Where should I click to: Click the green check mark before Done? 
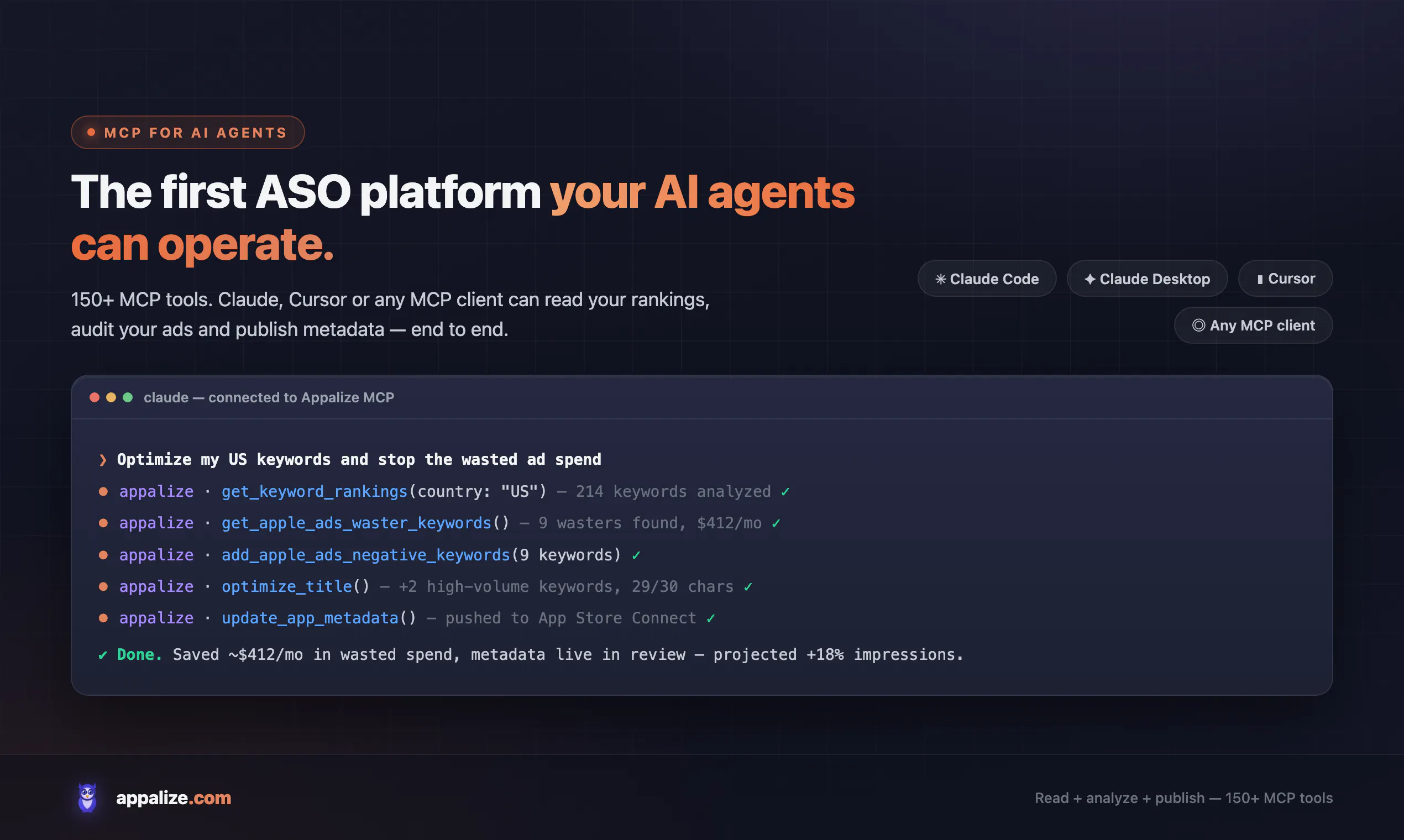coord(102,655)
